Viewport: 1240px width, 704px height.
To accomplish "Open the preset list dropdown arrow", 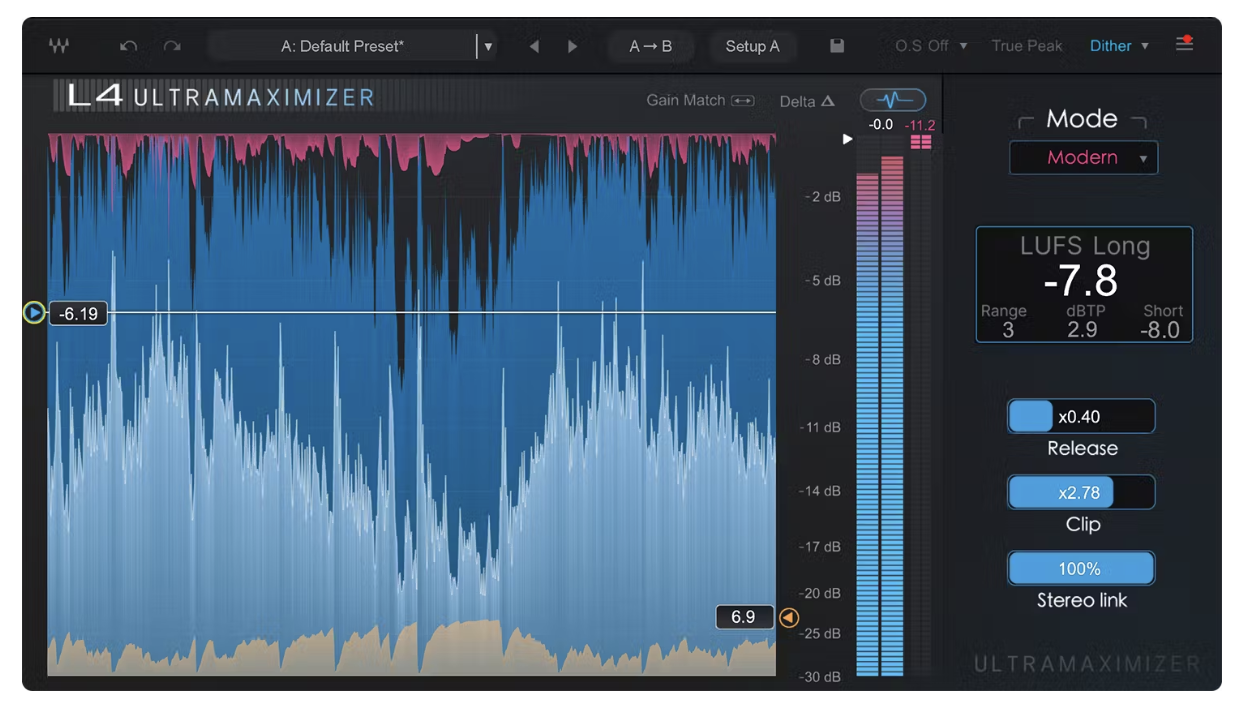I will tap(488, 46).
